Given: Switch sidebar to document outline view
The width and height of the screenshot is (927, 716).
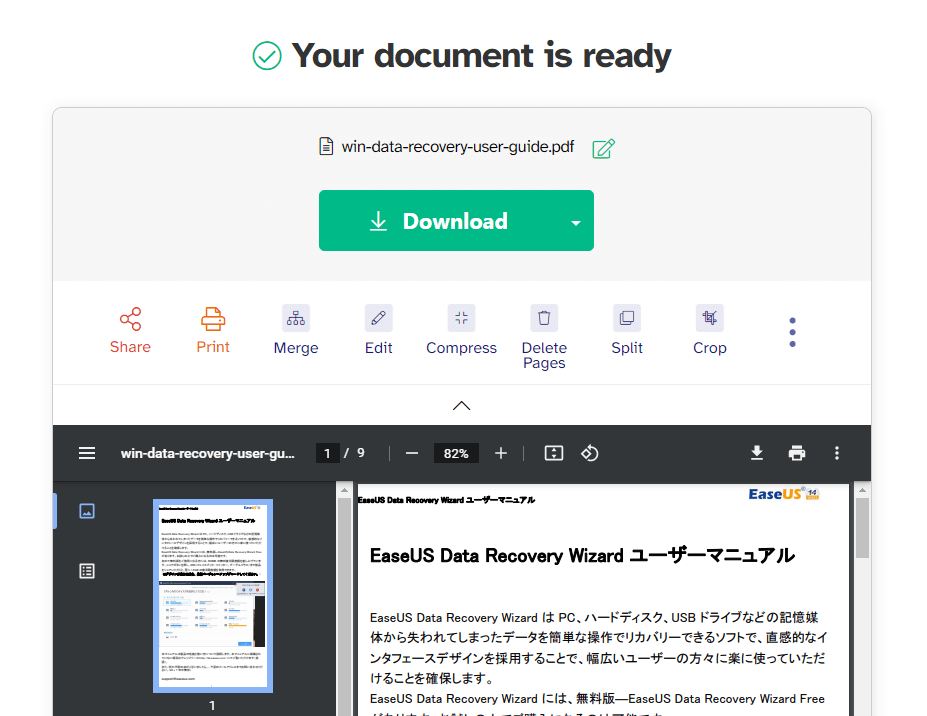Looking at the screenshot, I should point(87,571).
